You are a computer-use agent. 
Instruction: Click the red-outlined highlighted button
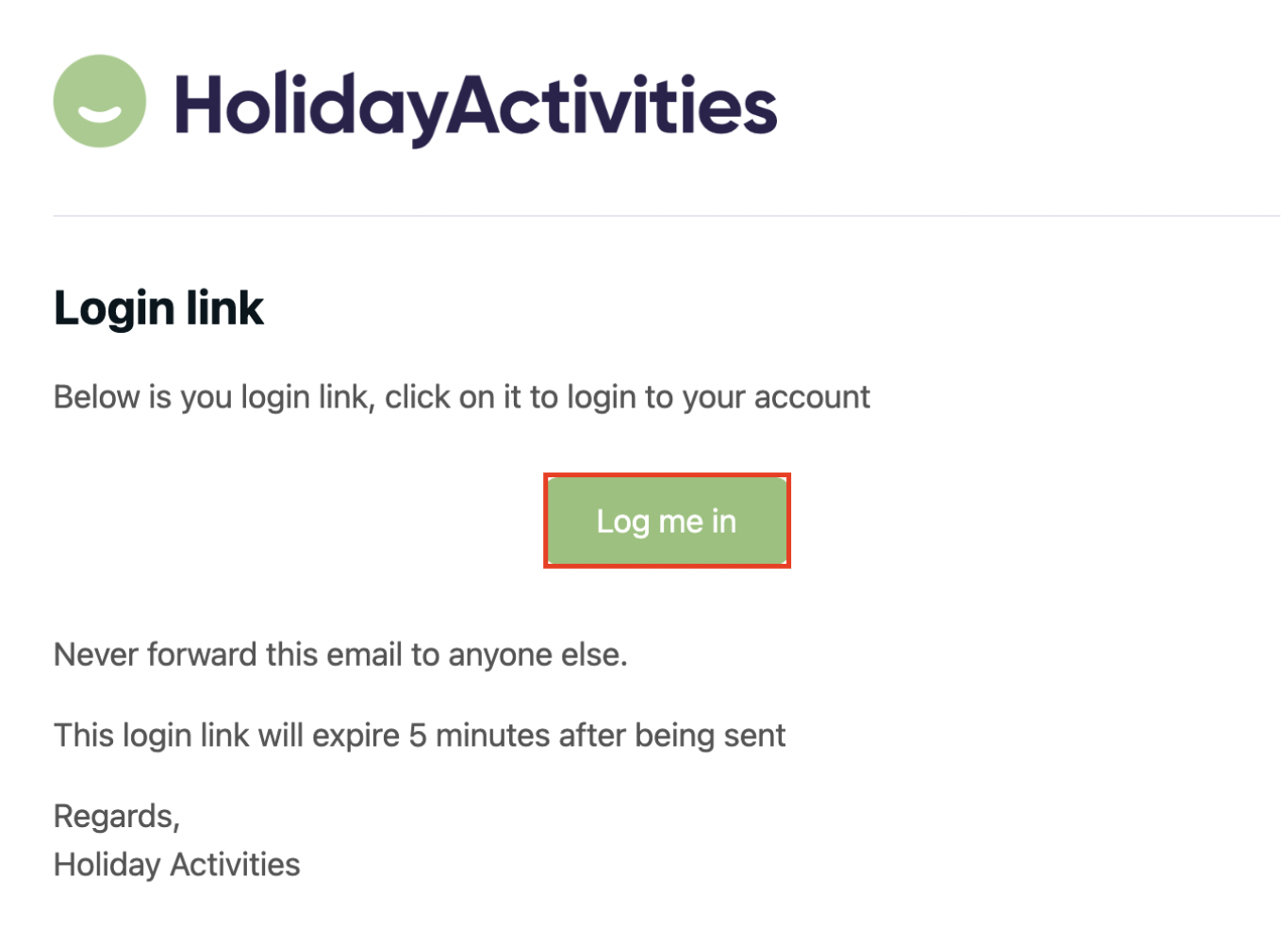[667, 520]
